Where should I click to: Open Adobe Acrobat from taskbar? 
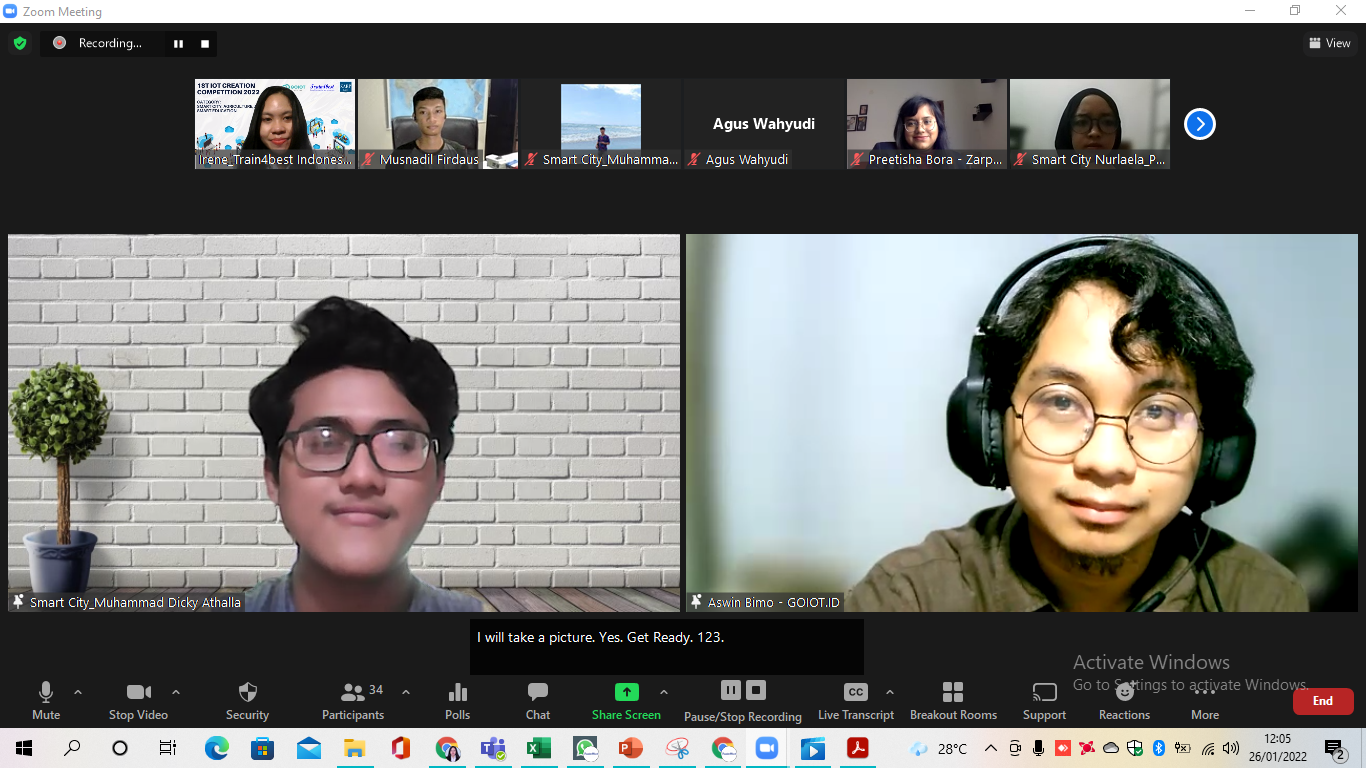tap(858, 748)
